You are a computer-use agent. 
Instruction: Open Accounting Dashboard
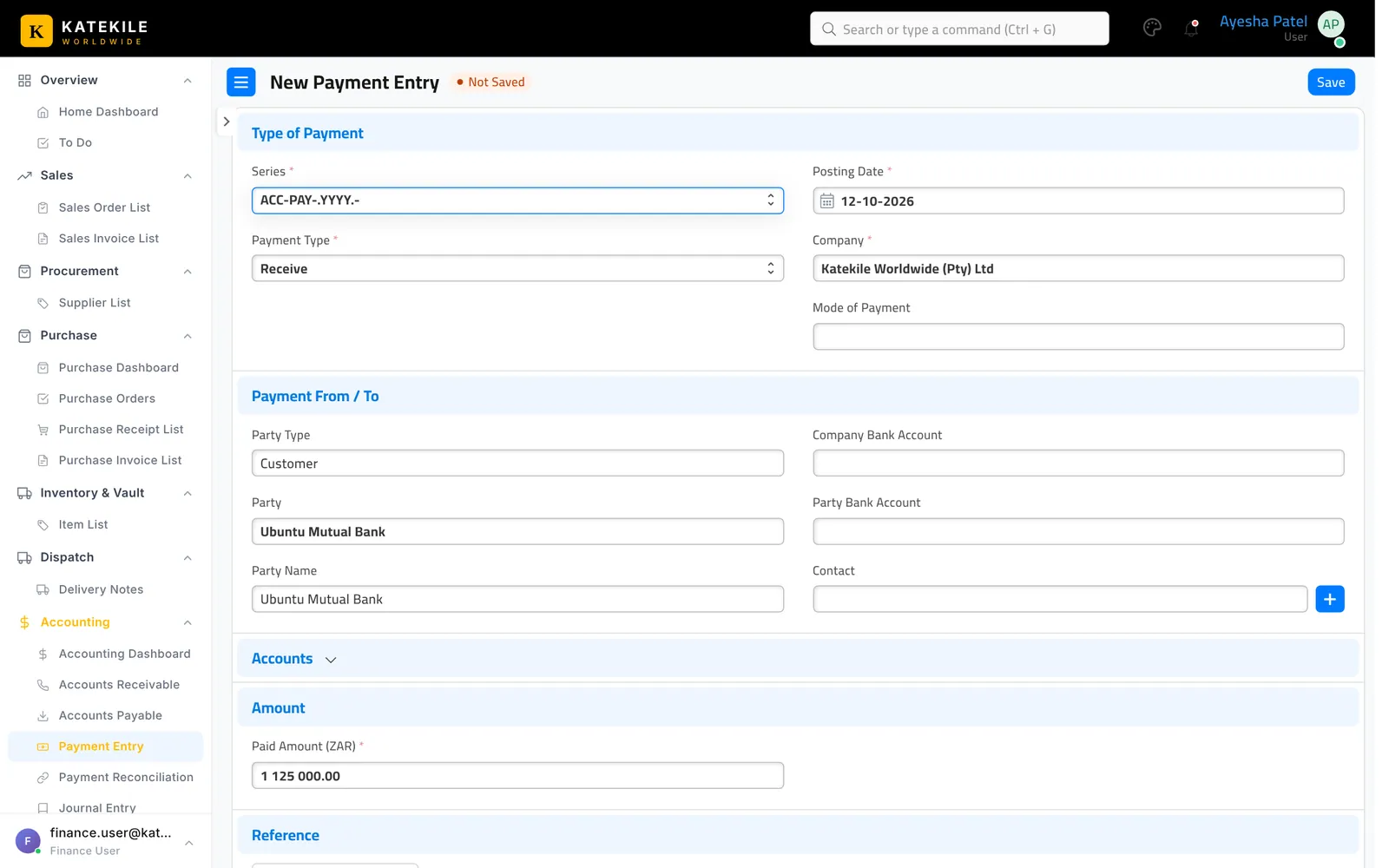coord(124,654)
